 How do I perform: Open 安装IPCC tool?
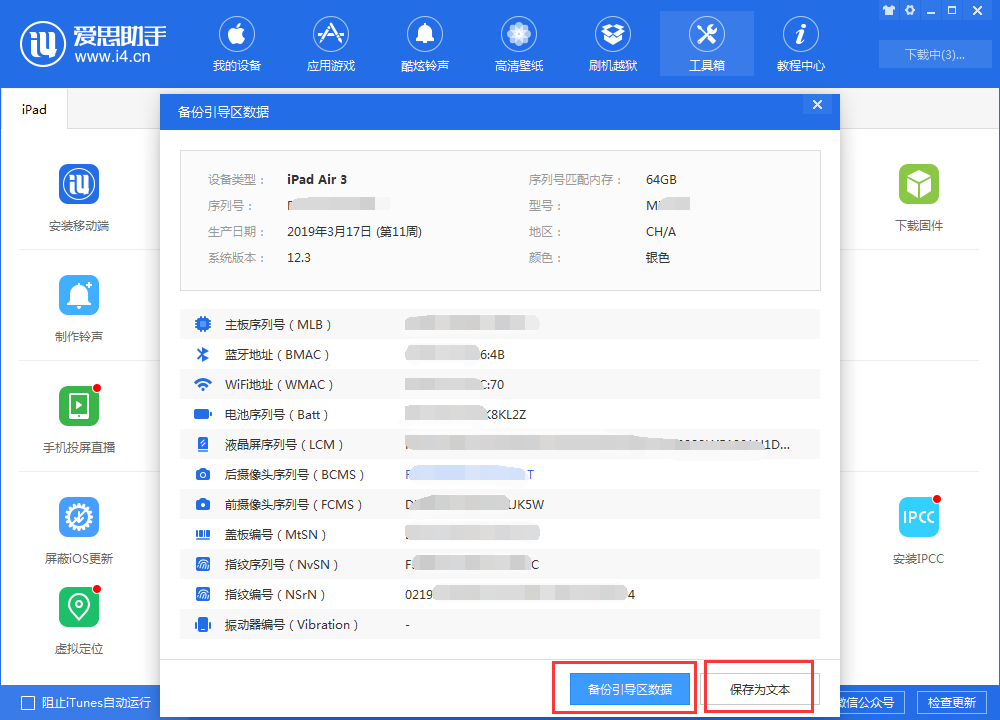tap(918, 531)
